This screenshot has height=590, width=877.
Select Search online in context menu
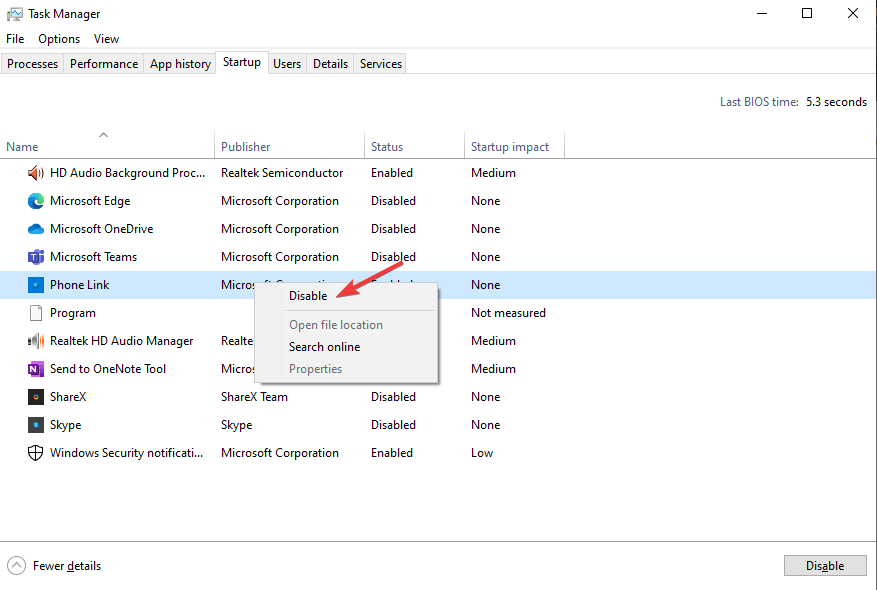click(x=324, y=347)
